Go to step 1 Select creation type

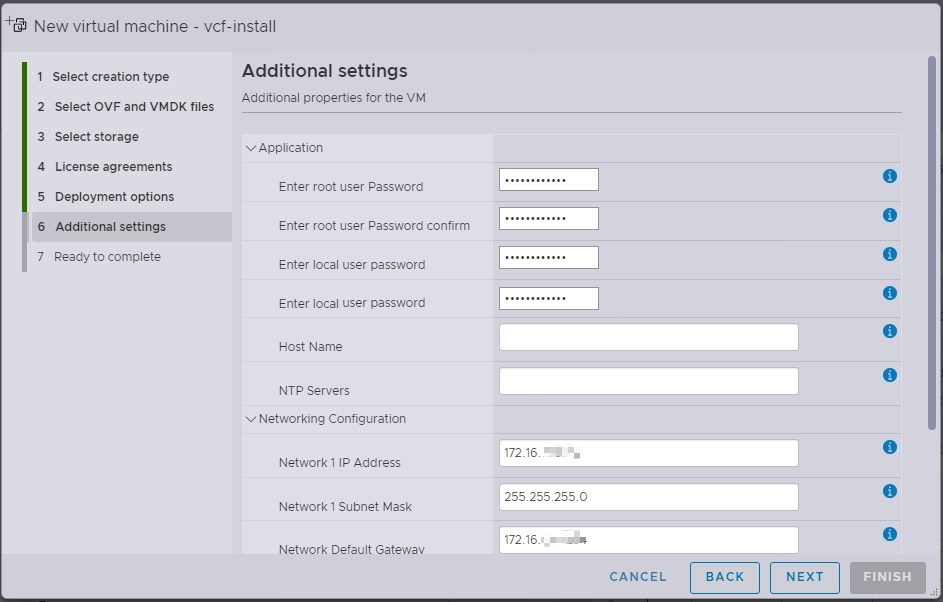pyautogui.click(x=110, y=77)
